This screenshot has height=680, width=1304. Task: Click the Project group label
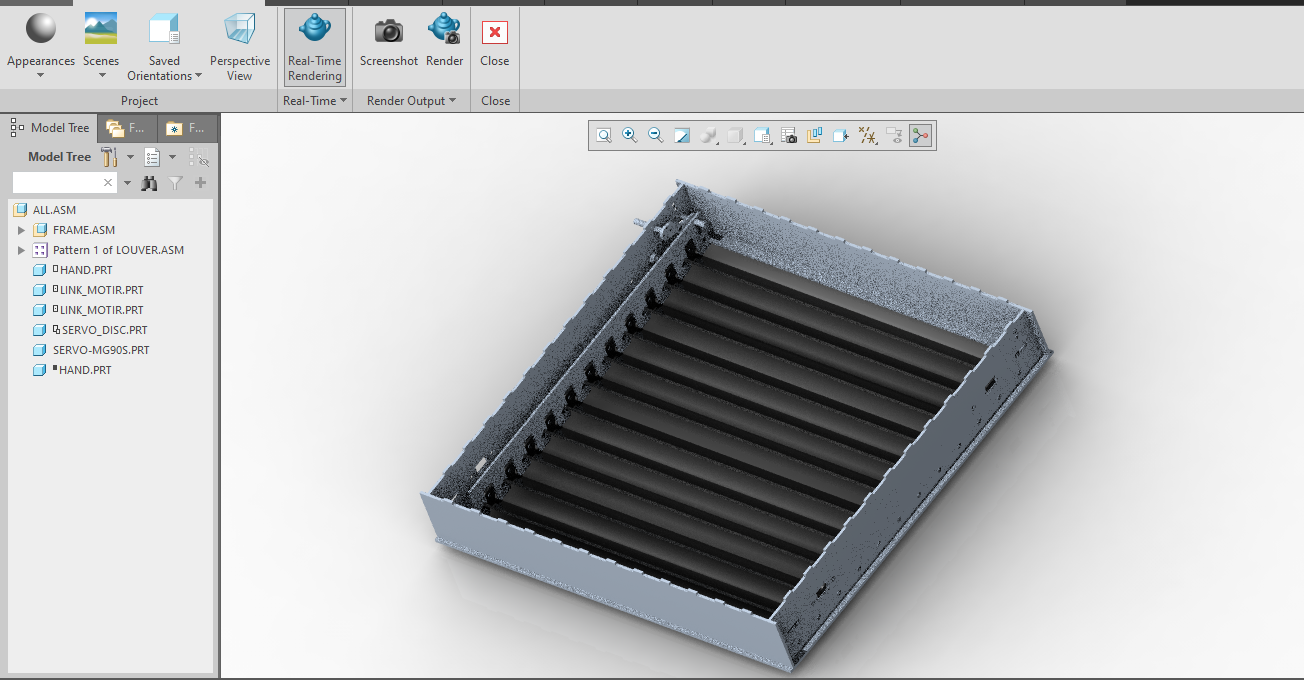tap(140, 101)
